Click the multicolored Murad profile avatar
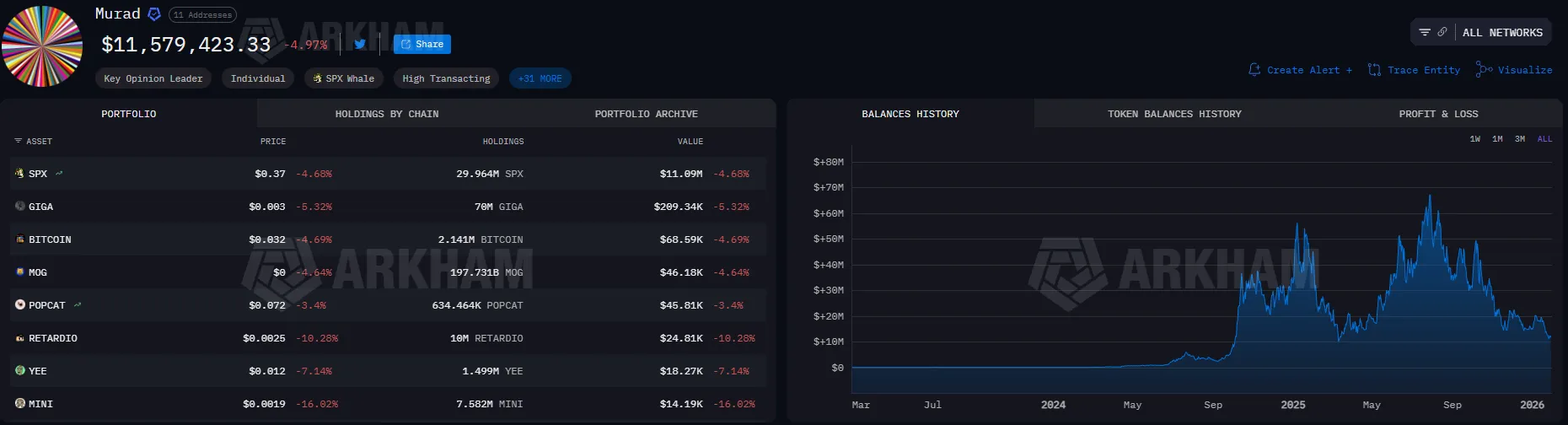 pos(42,46)
